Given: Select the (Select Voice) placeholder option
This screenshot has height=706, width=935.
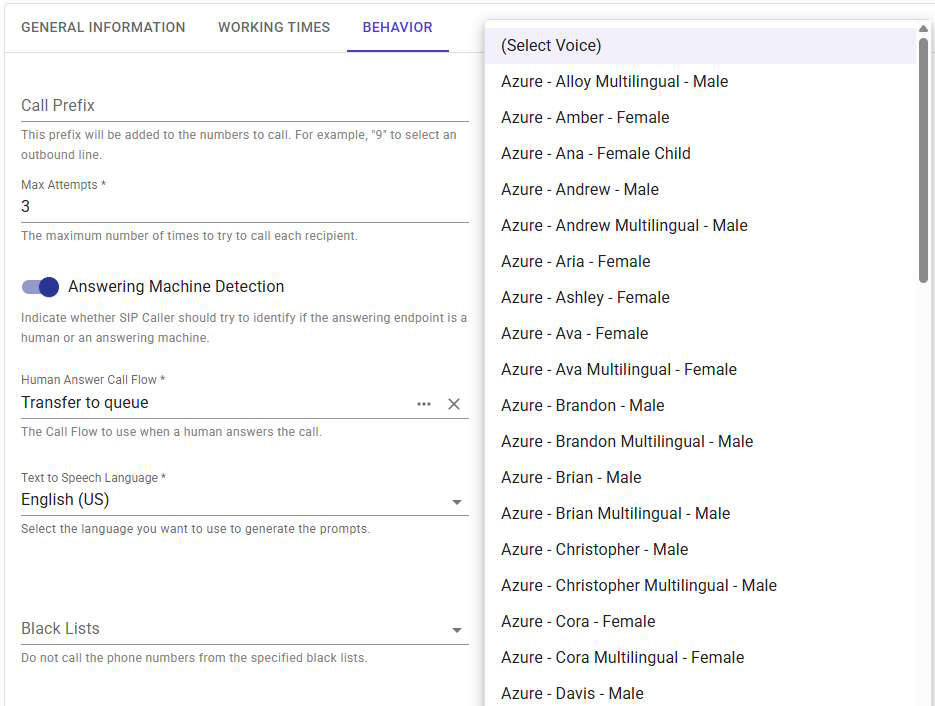Looking at the screenshot, I should [x=551, y=46].
